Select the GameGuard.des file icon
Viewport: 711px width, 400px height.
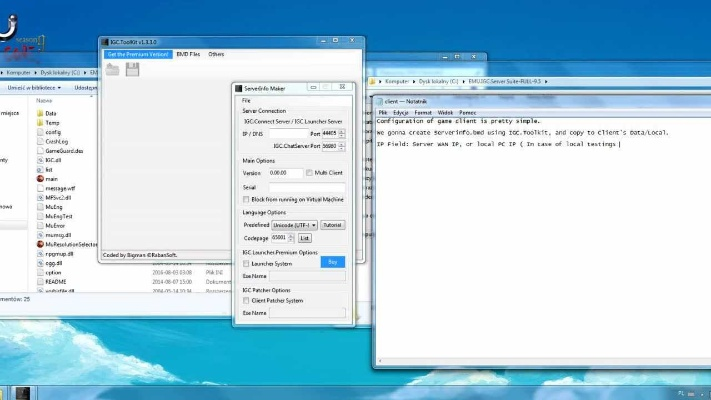40,151
